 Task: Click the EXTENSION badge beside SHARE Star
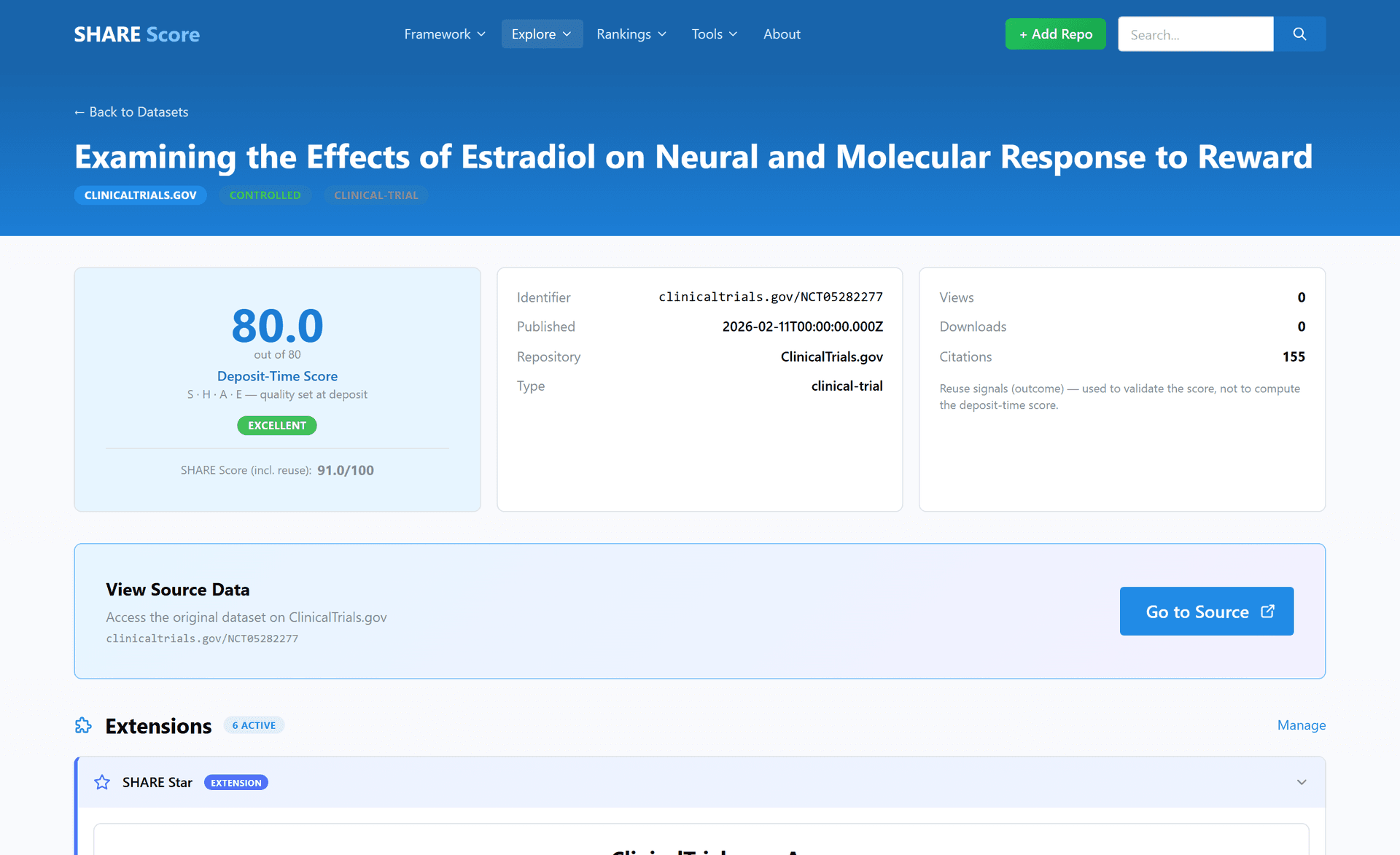coord(236,783)
